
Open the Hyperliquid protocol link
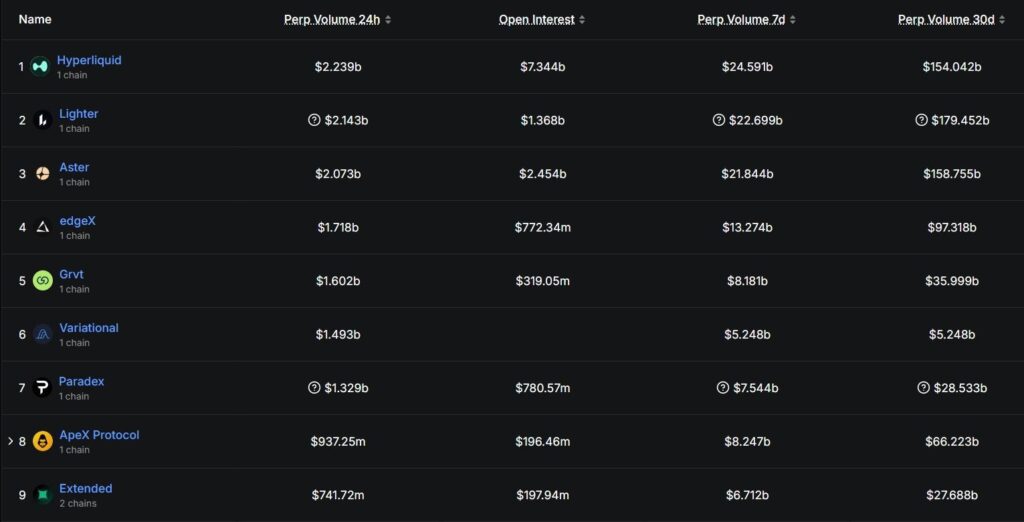pyautogui.click(x=89, y=60)
